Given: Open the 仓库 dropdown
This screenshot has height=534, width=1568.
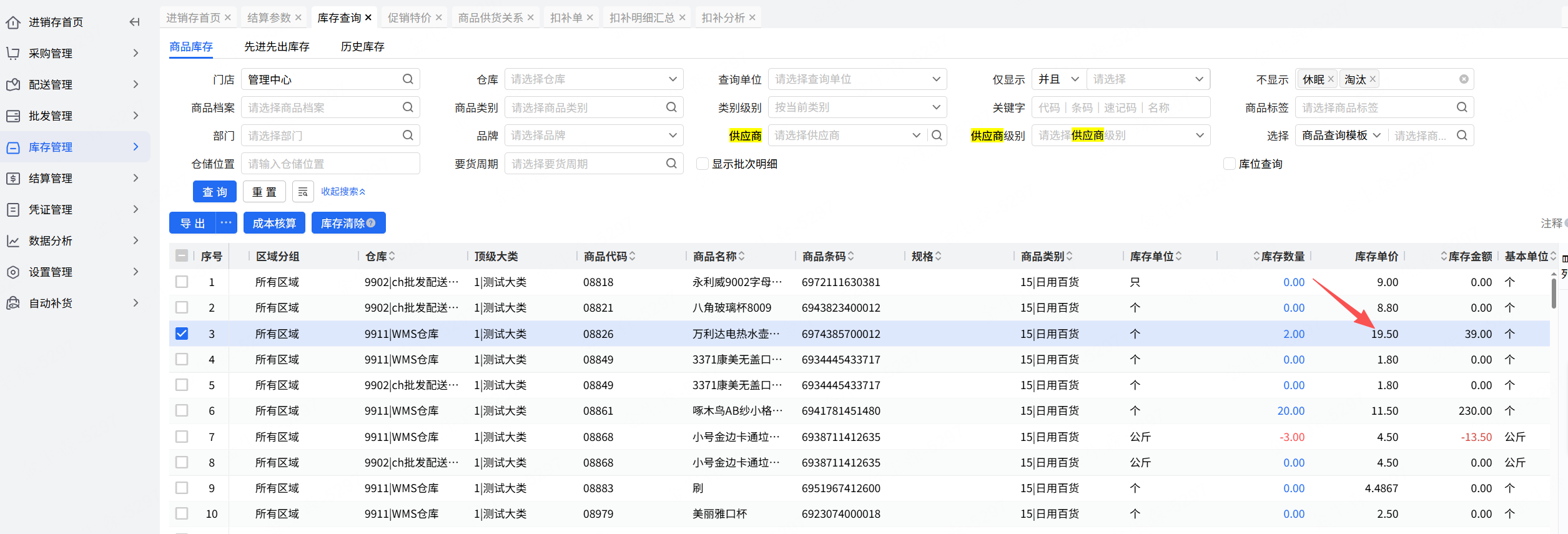Looking at the screenshot, I should [x=594, y=79].
